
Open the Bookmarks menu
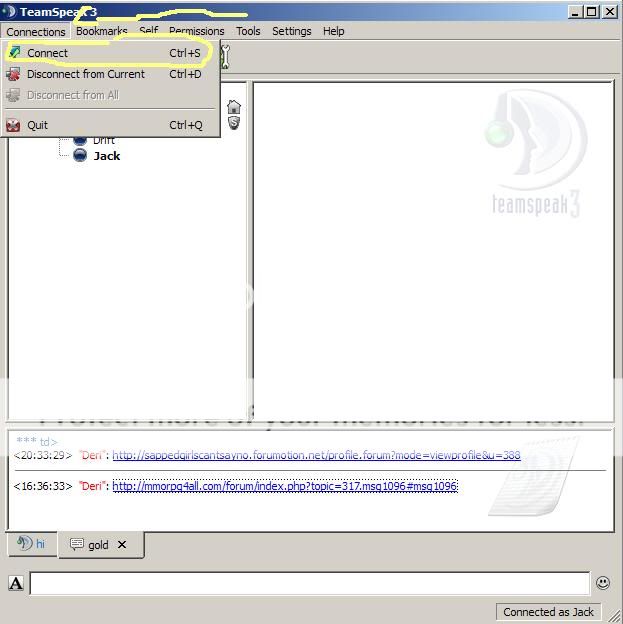(102, 31)
